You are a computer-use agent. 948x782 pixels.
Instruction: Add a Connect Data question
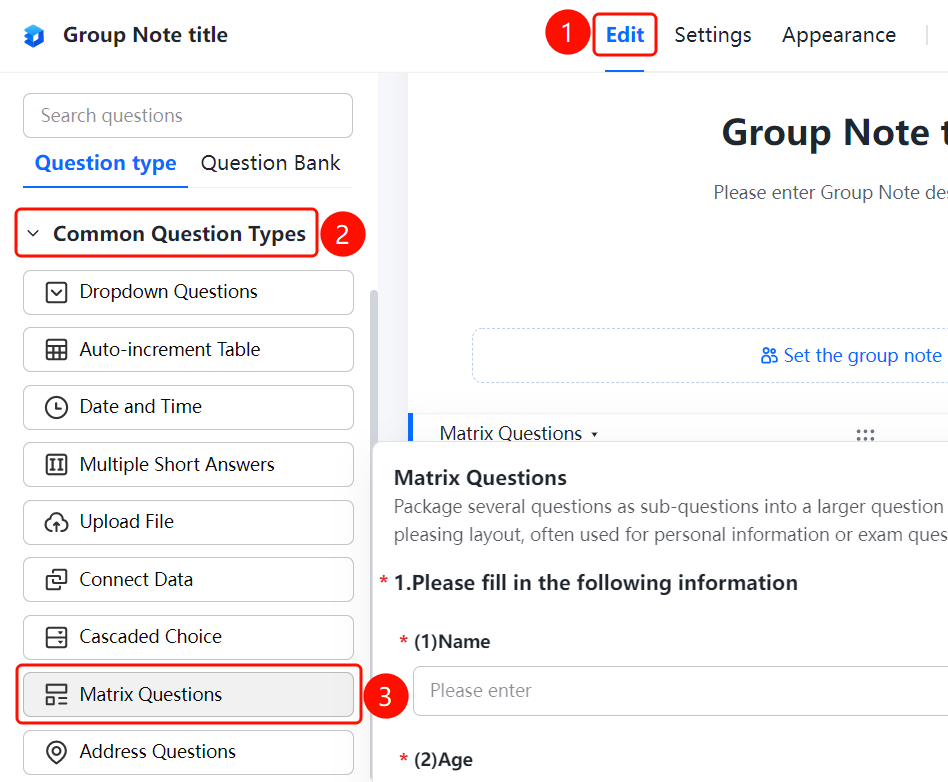(188, 579)
